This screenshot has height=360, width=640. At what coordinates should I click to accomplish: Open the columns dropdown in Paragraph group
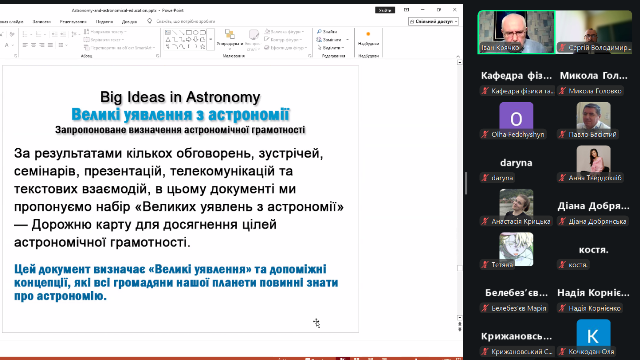coord(63,45)
